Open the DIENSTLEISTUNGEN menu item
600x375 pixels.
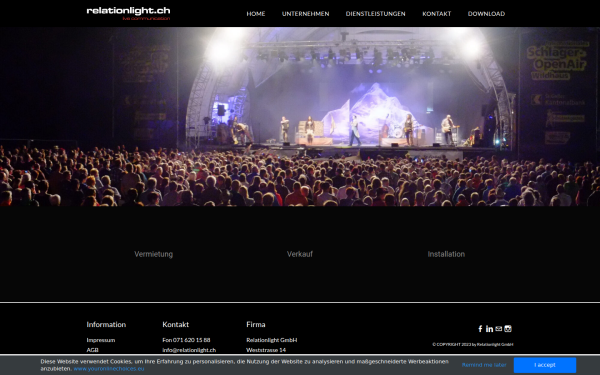(x=375, y=14)
